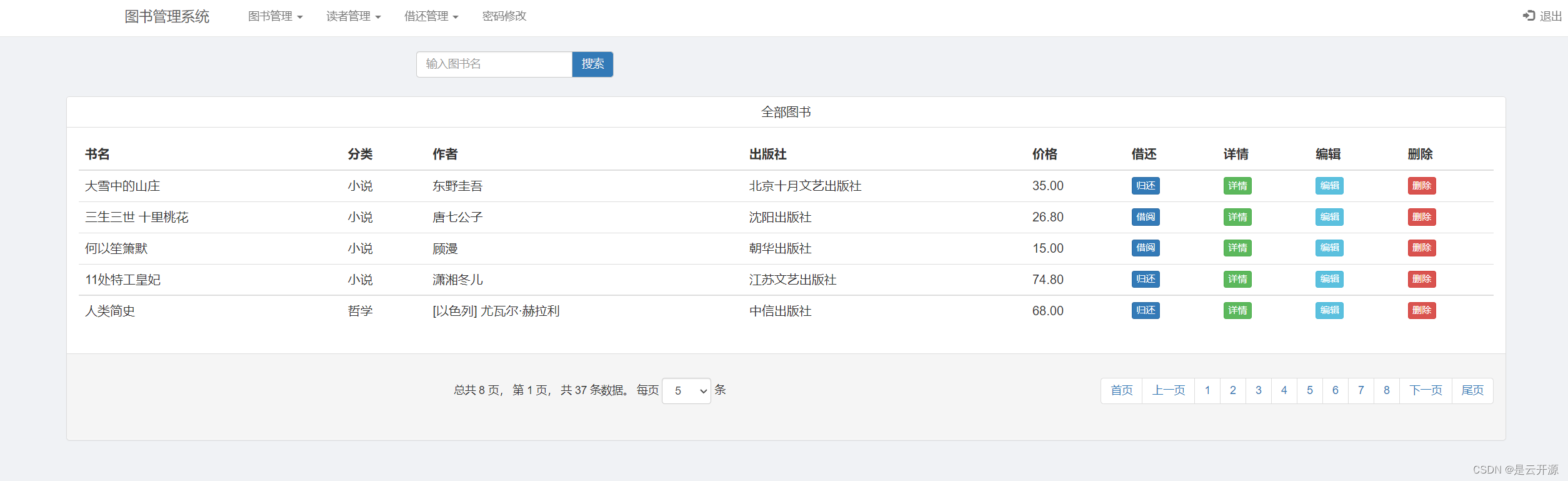
Task: Click price cell 74.80
Action: [x=1047, y=280]
